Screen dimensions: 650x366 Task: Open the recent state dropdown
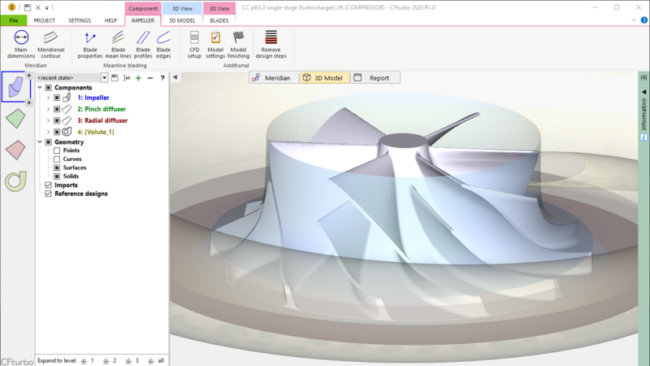click(x=104, y=78)
